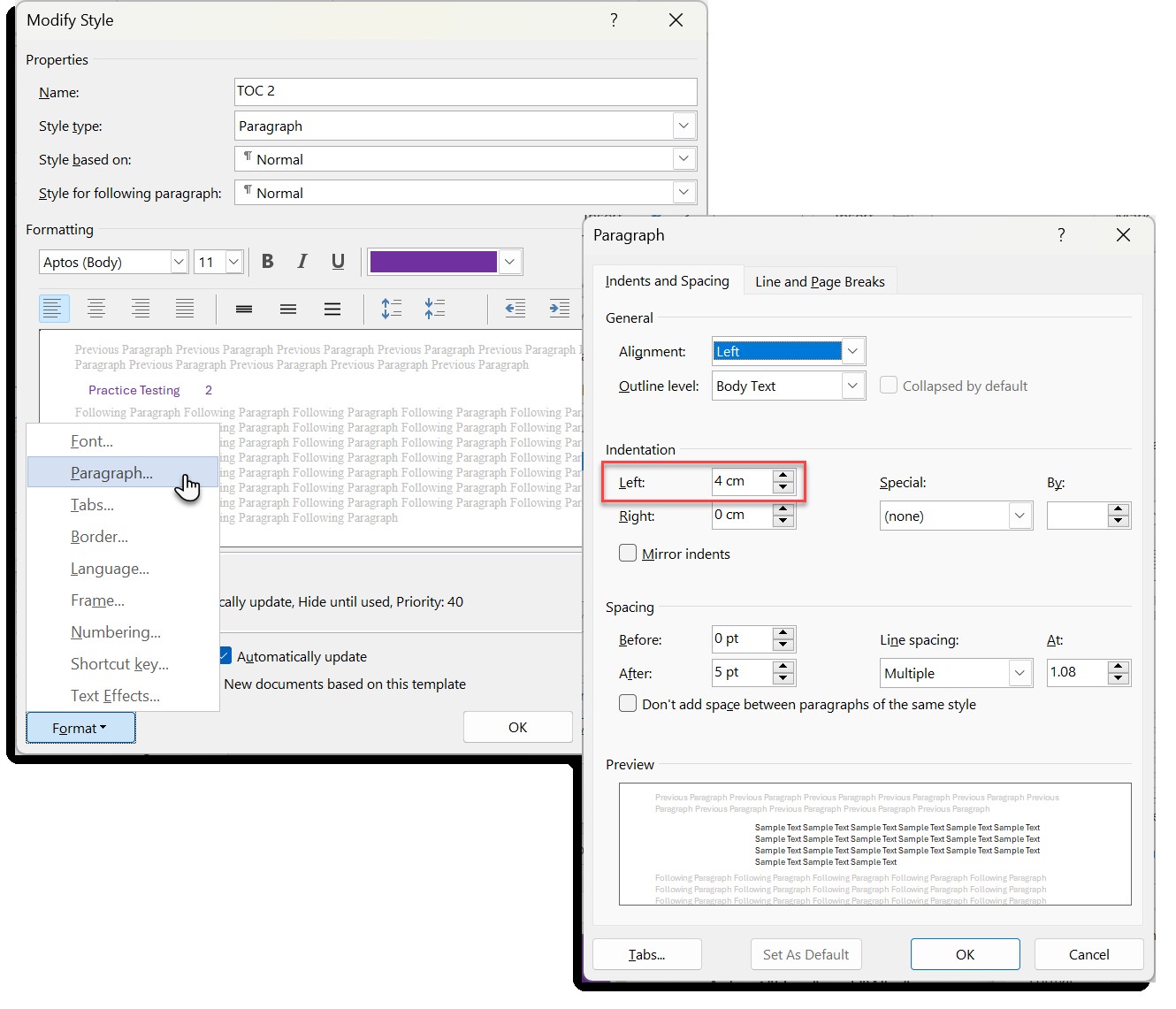Decrease Right indentation value
Image resolution: width=1176 pixels, height=1009 pixels.
783,521
